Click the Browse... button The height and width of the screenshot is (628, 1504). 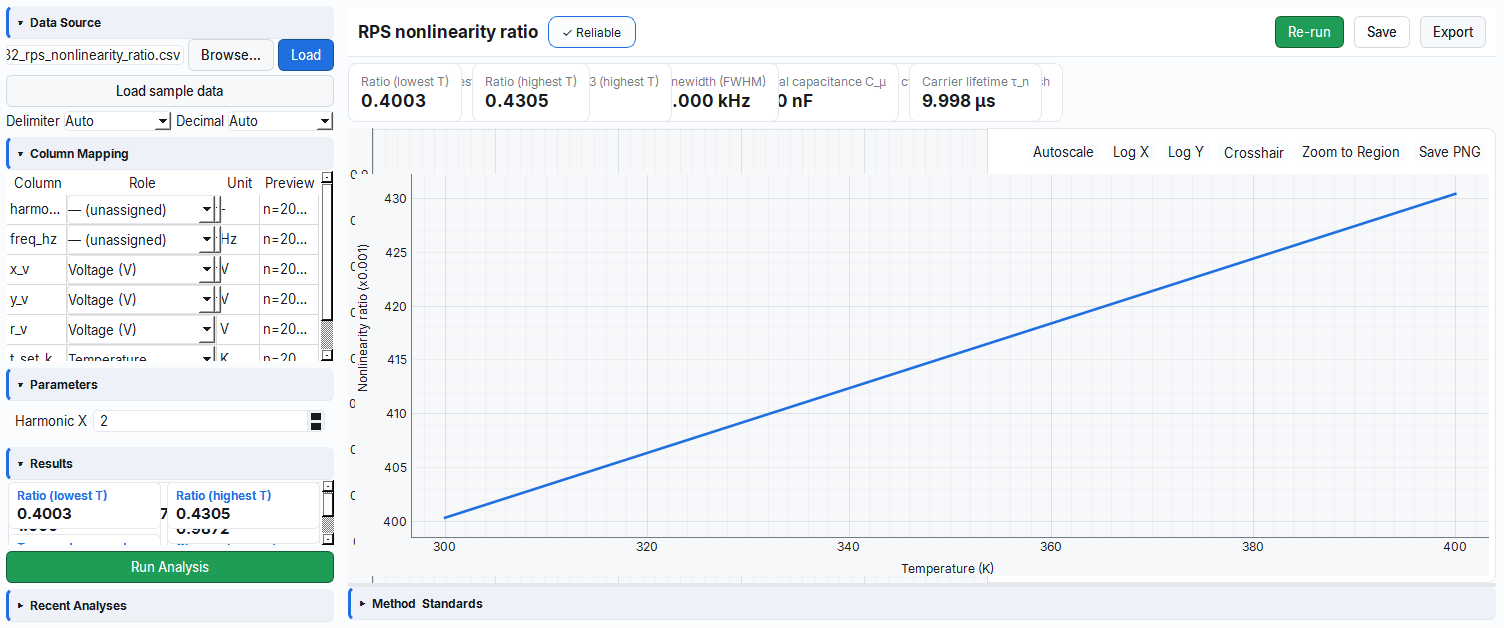pos(231,55)
